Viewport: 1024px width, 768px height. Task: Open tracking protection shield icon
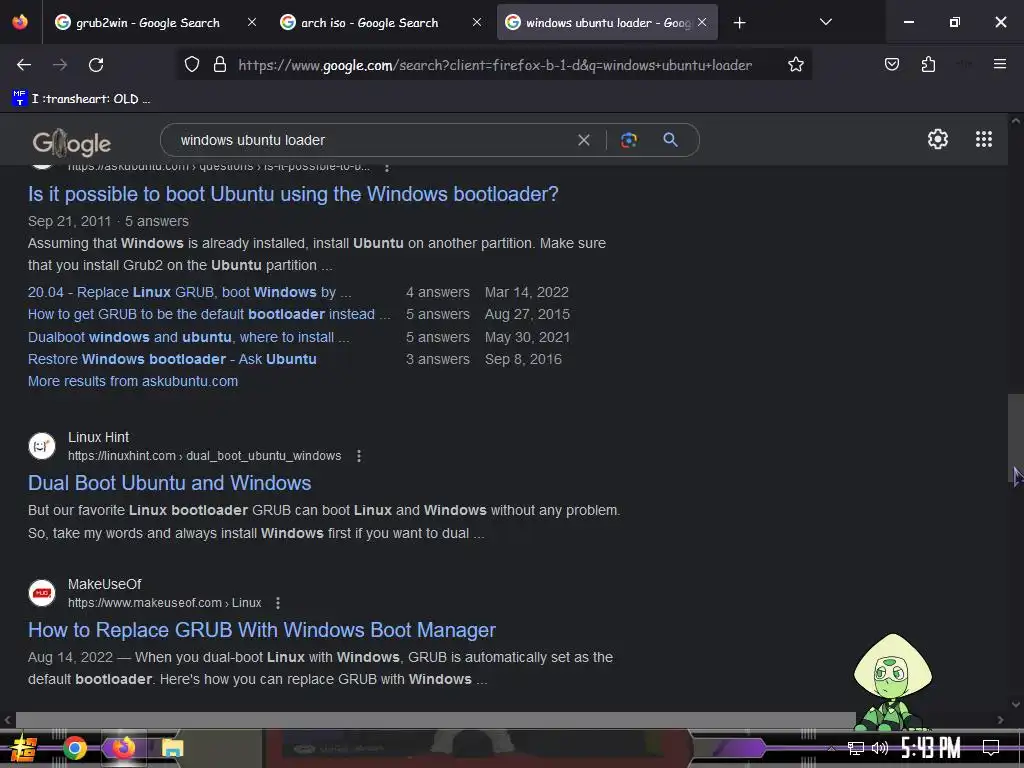click(191, 65)
